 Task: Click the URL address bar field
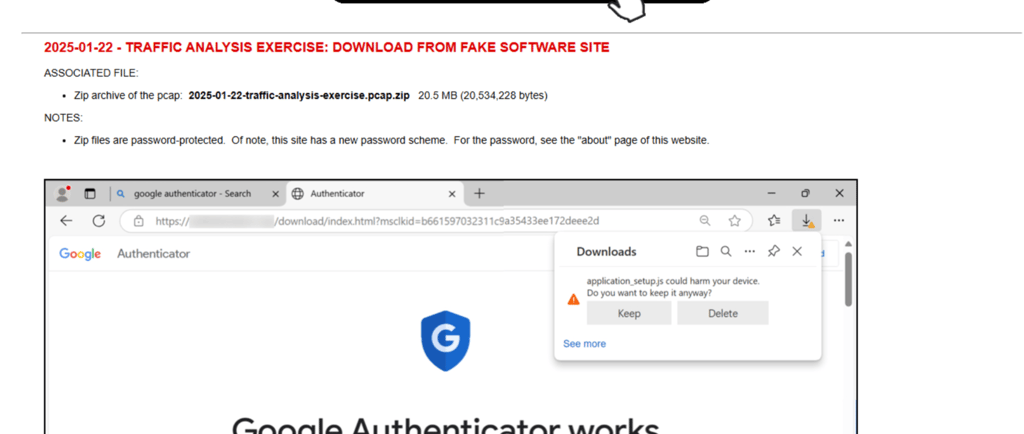[420, 221]
